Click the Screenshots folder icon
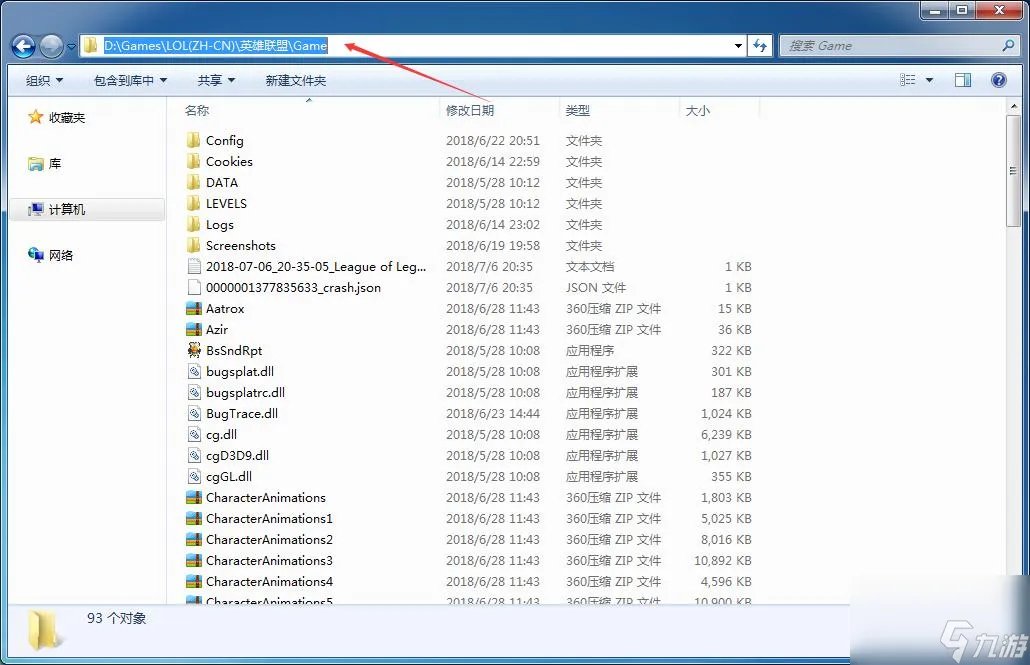 (195, 246)
